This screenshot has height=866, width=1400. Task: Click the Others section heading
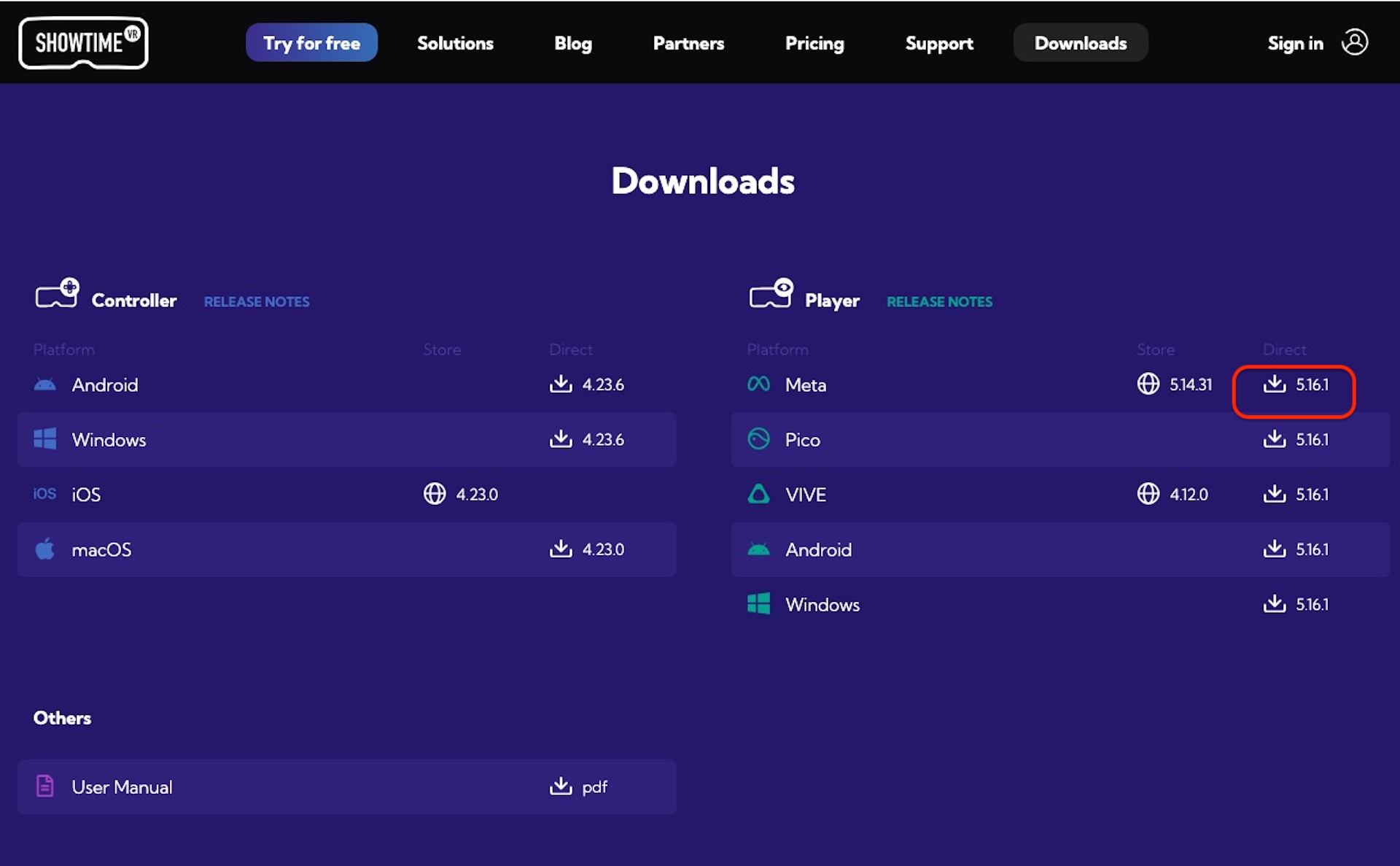[x=62, y=718]
